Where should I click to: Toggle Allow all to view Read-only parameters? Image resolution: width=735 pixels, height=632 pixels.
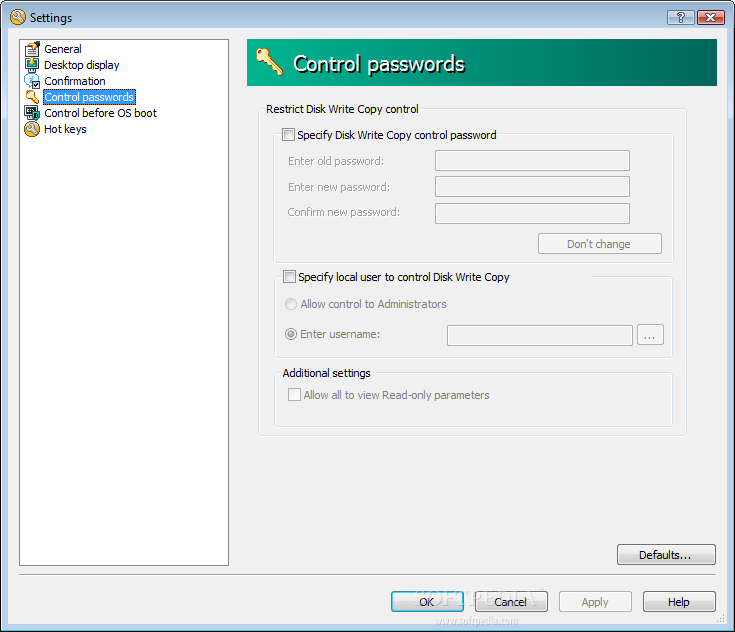294,394
